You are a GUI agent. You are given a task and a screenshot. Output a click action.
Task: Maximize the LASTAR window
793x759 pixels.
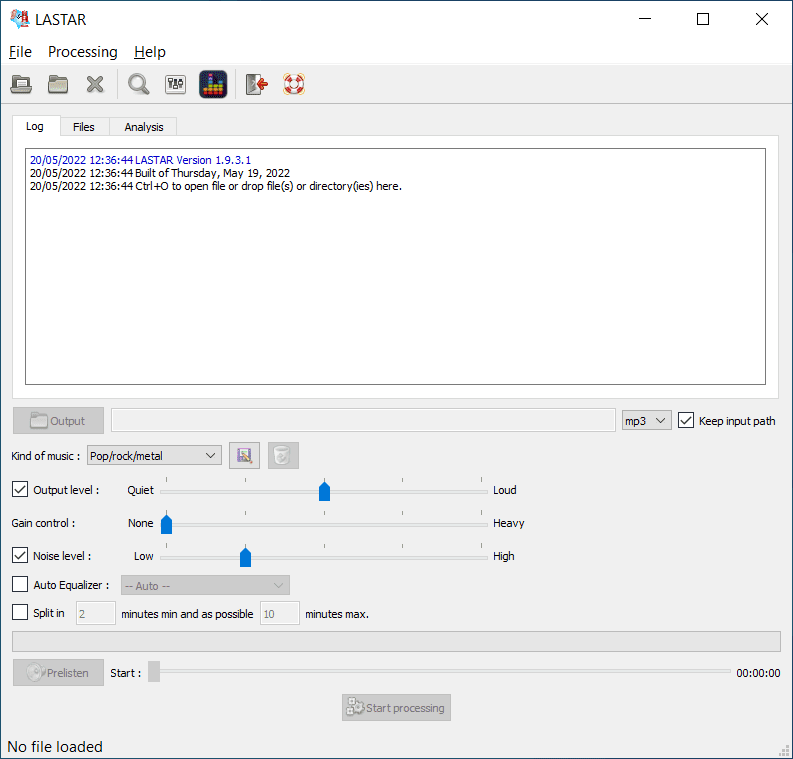pyautogui.click(x=702, y=19)
